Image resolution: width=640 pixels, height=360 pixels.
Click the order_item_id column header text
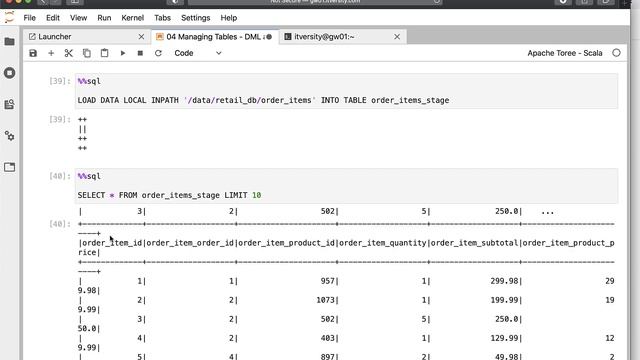coord(112,243)
